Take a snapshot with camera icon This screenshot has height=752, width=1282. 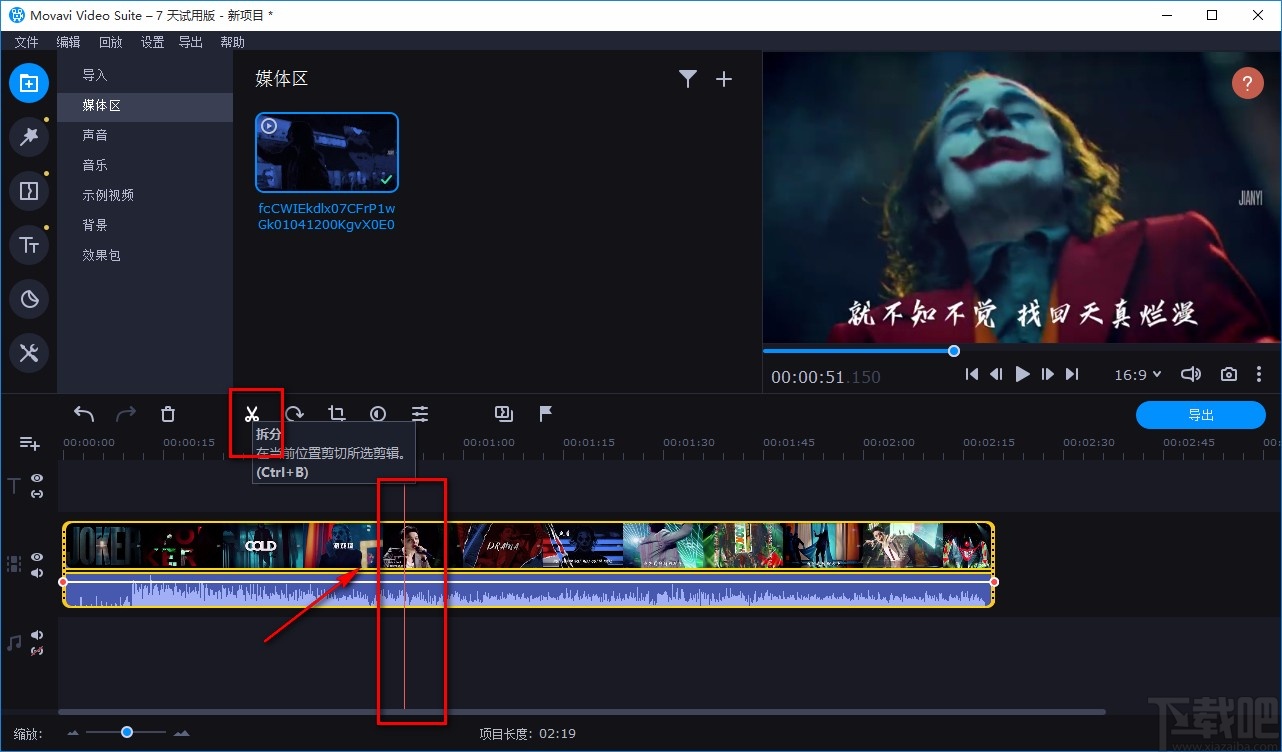click(x=1229, y=374)
